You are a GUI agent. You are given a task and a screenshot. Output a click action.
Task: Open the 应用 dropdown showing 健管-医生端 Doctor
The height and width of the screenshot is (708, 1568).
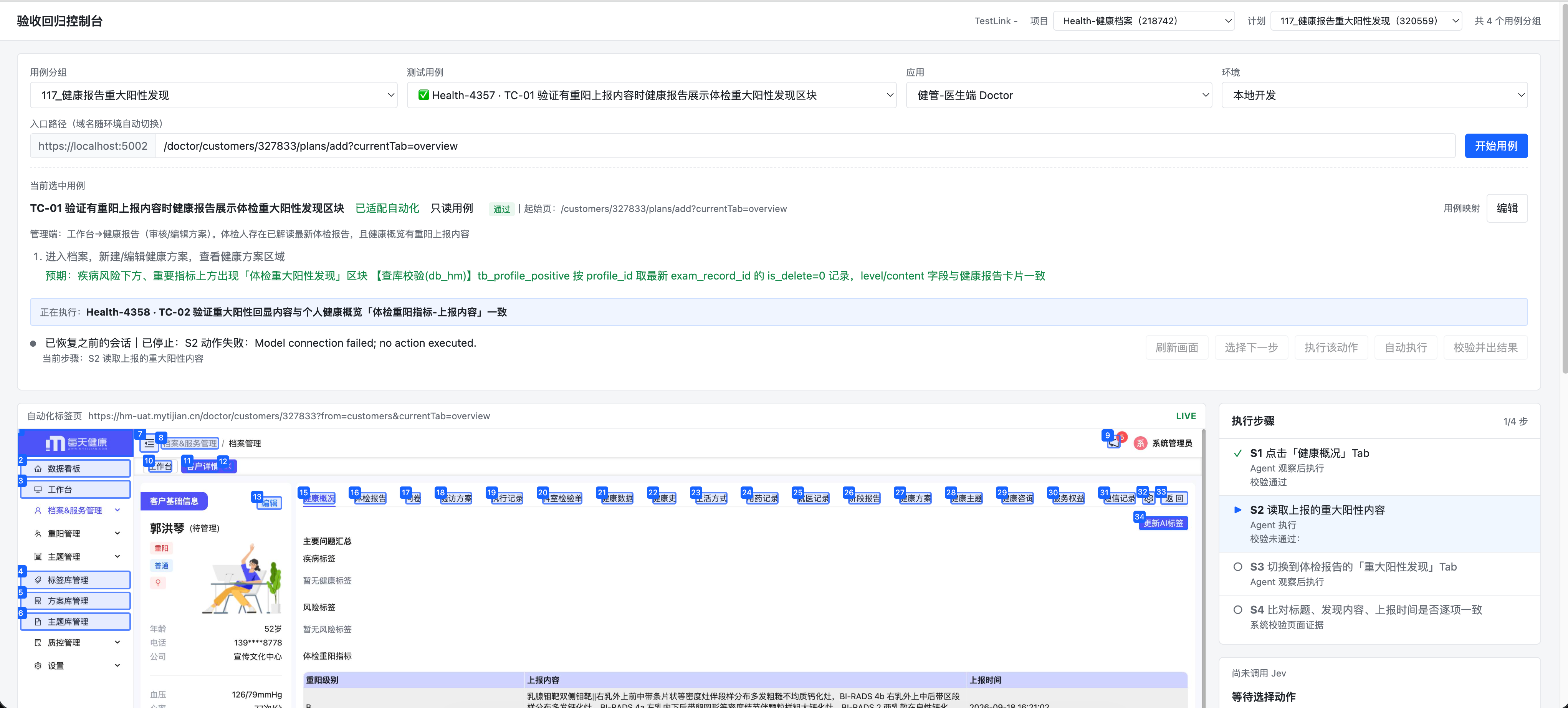coord(1059,96)
